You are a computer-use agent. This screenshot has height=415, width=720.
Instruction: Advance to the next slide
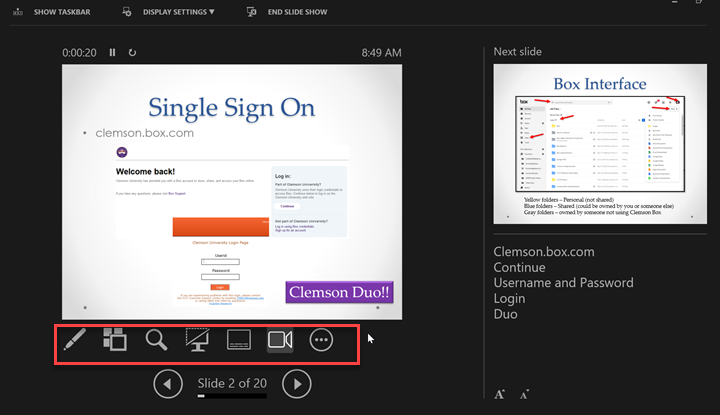tap(296, 383)
